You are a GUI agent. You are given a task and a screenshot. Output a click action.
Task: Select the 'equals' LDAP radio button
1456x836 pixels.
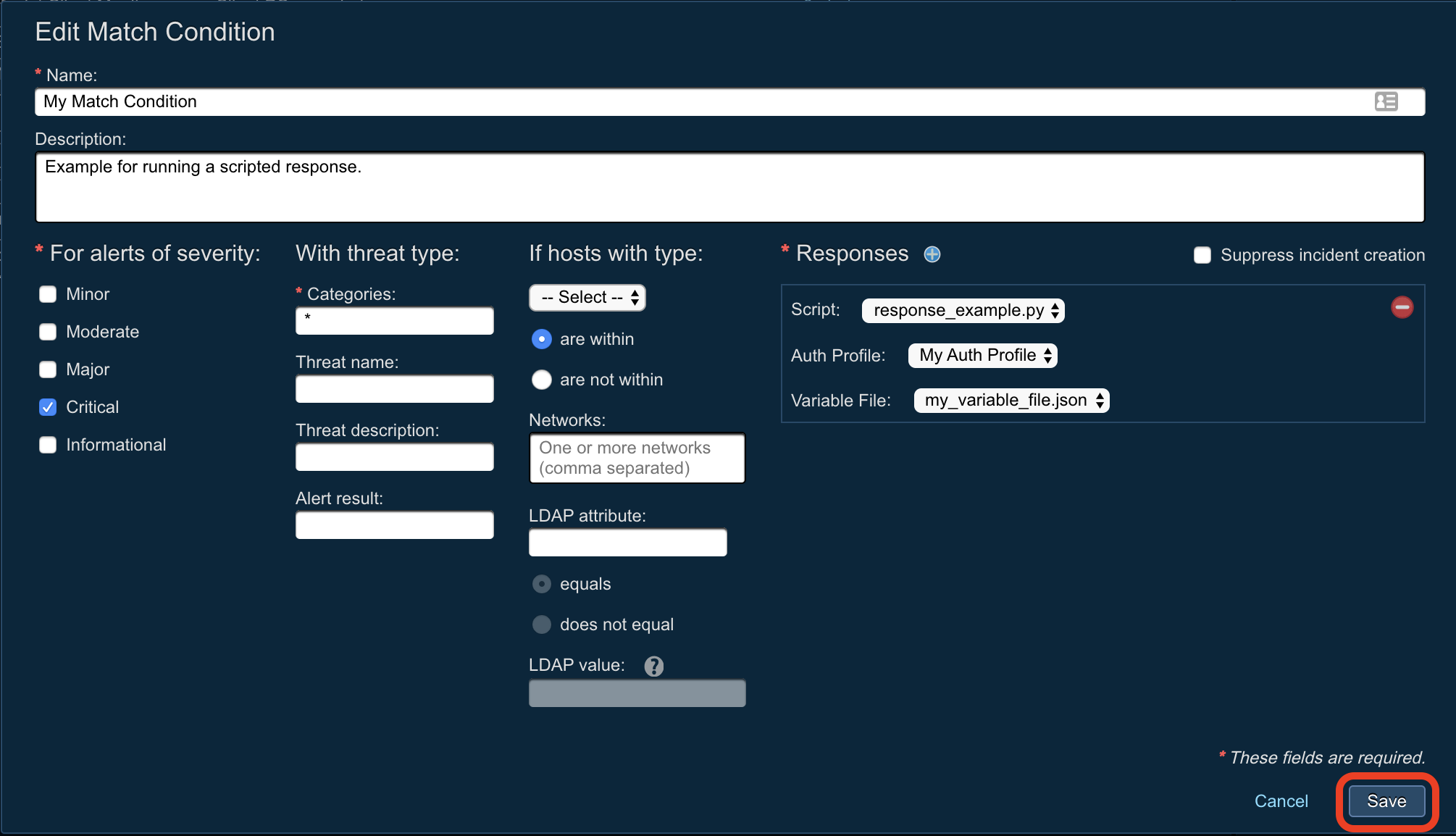542,584
